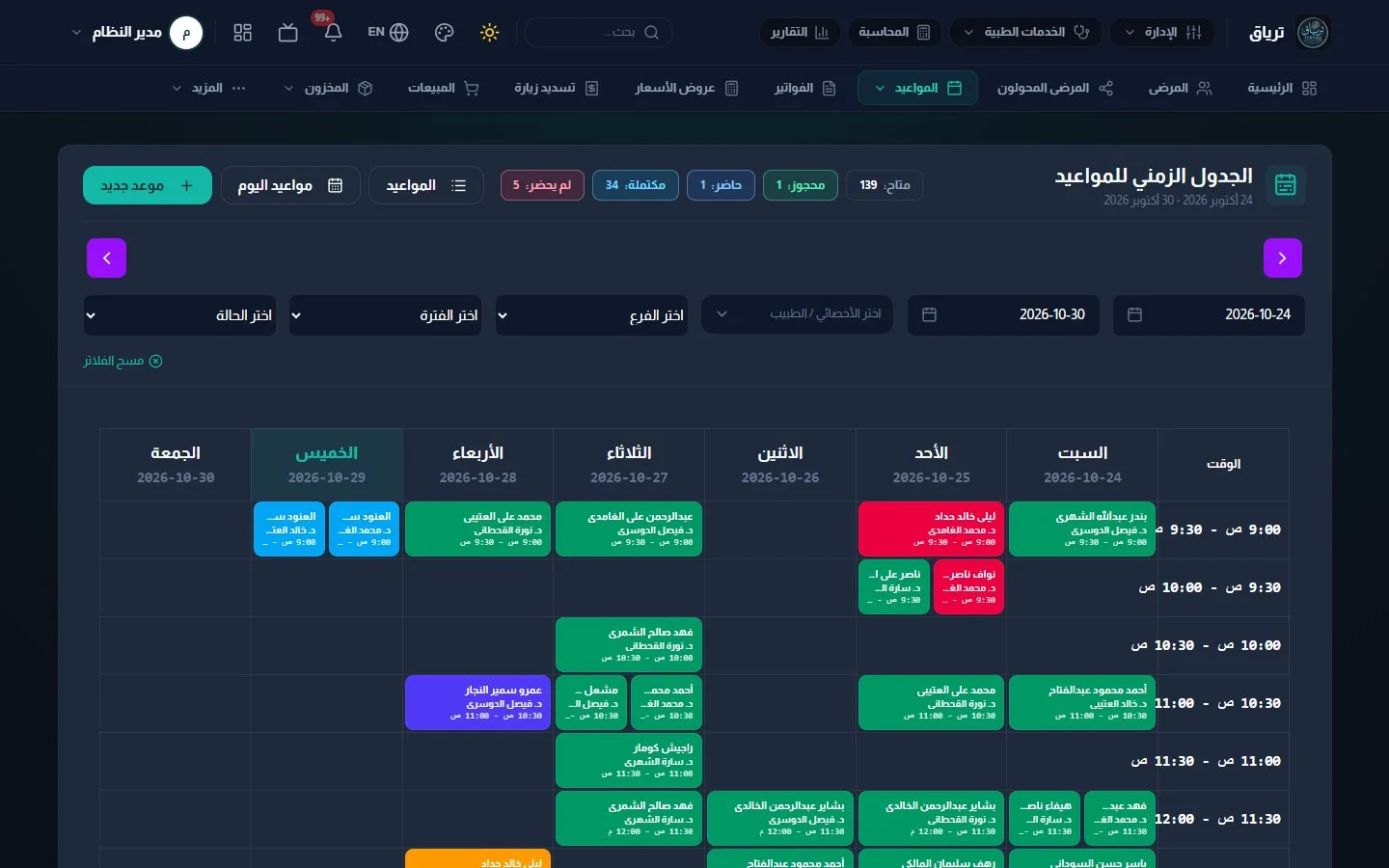Open the مدير النظام user menu
The width and height of the screenshot is (1389, 868).
(x=138, y=33)
